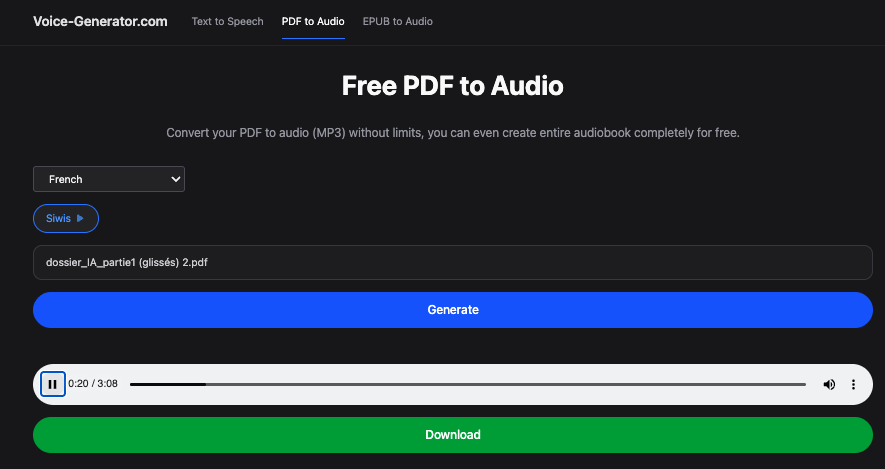Screen dimensions: 885x469
Task: Click the chevron arrow on the language selector
Action: (176, 179)
